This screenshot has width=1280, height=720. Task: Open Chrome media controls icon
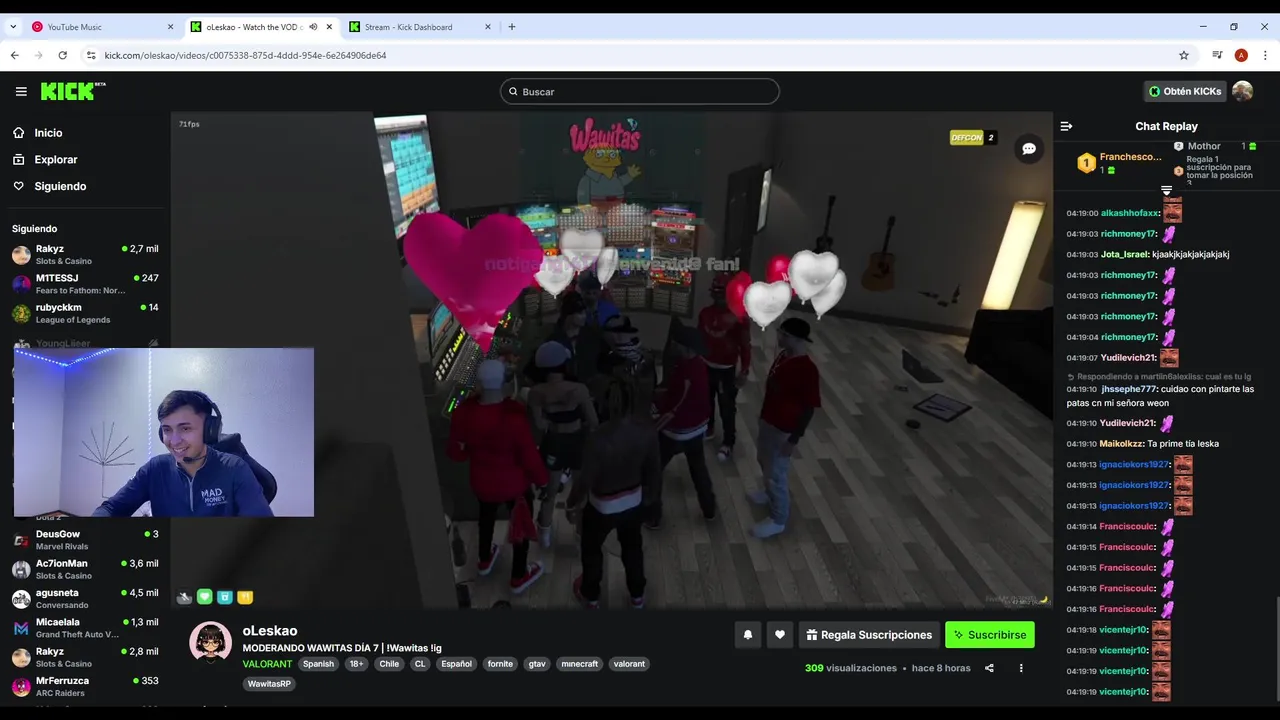(x=1217, y=55)
